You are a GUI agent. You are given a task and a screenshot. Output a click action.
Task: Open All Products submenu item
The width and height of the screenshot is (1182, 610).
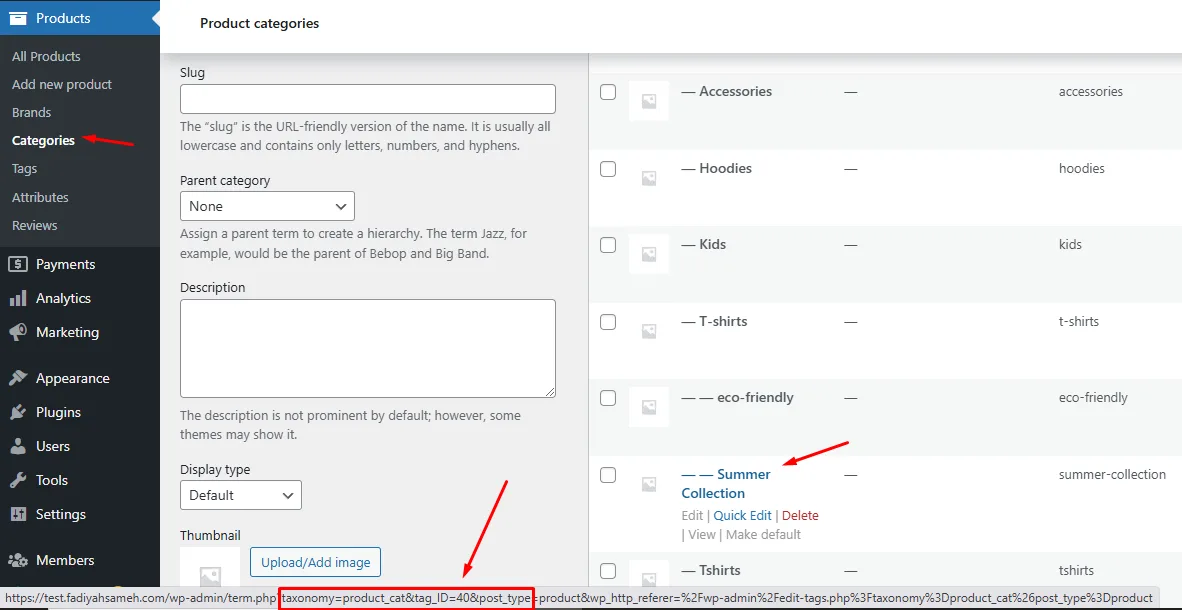pos(46,57)
